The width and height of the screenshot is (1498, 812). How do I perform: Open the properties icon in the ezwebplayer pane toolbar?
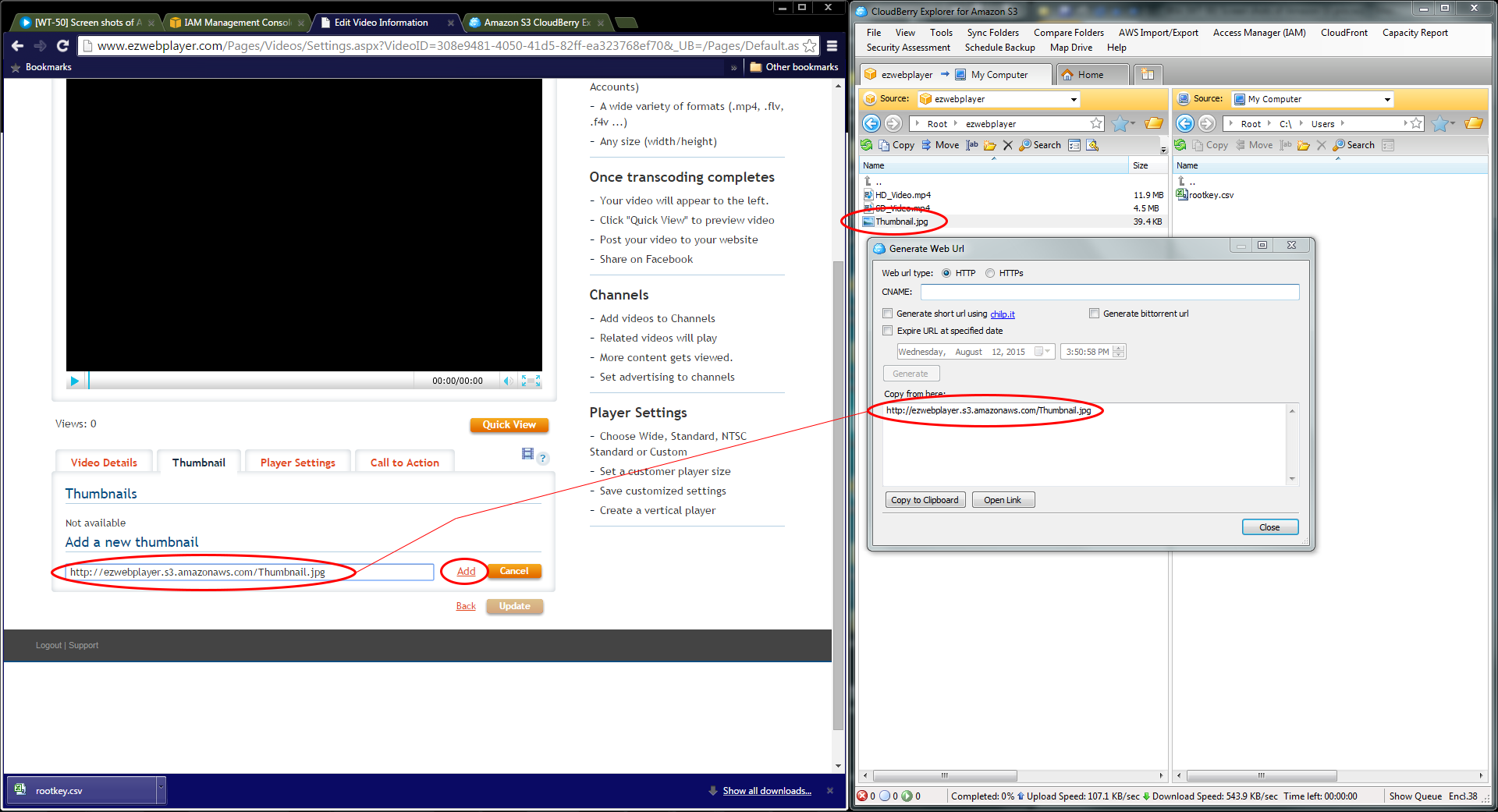(x=1074, y=145)
